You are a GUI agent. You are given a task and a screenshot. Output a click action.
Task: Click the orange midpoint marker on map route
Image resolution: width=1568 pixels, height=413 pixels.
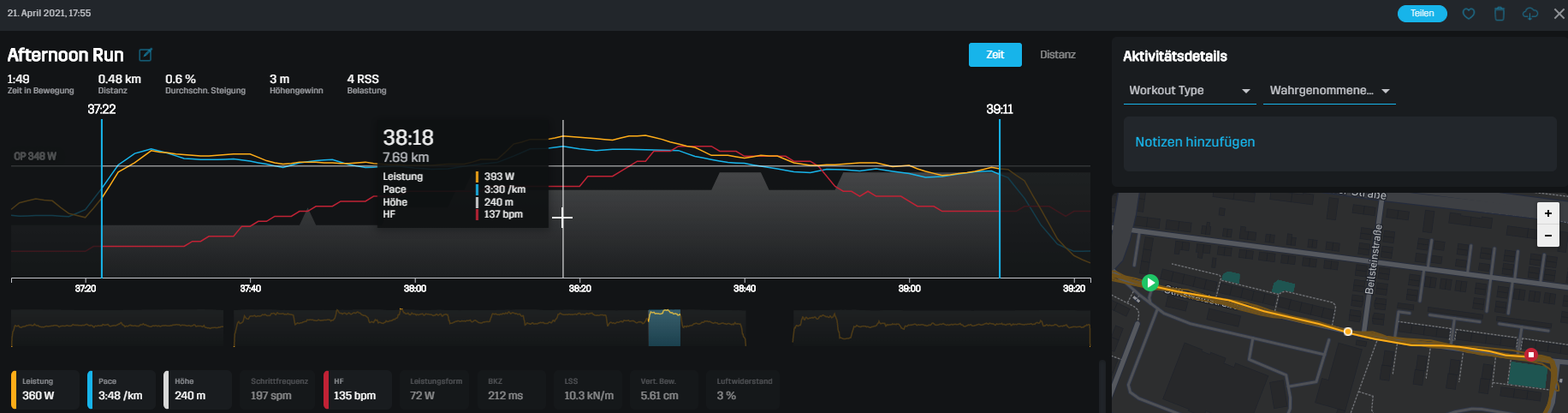[1348, 332]
